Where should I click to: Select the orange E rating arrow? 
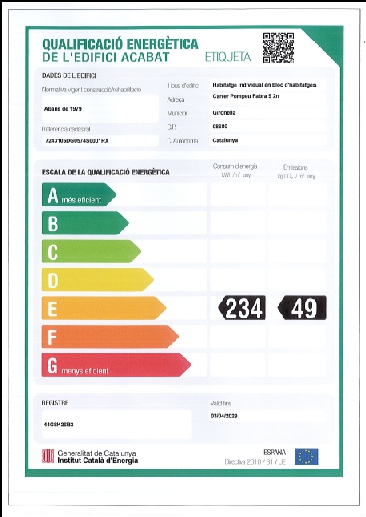click(x=104, y=308)
